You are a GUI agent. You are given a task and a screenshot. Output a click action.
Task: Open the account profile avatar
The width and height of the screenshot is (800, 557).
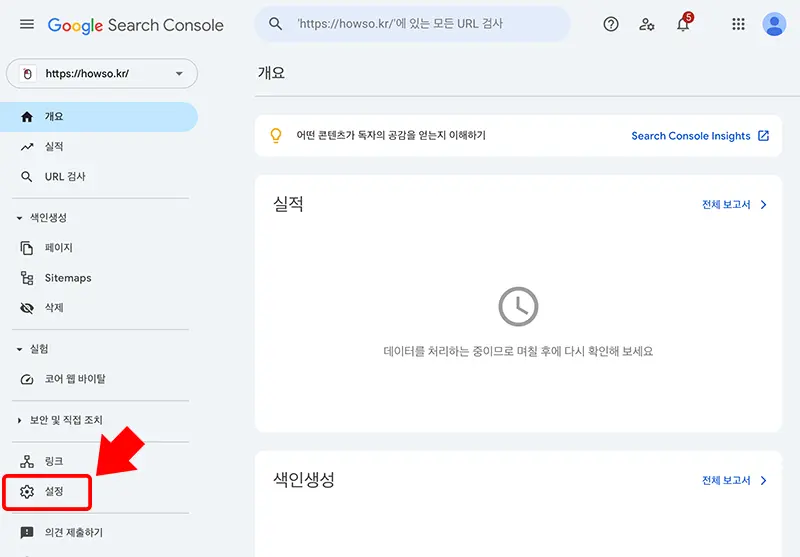774,24
